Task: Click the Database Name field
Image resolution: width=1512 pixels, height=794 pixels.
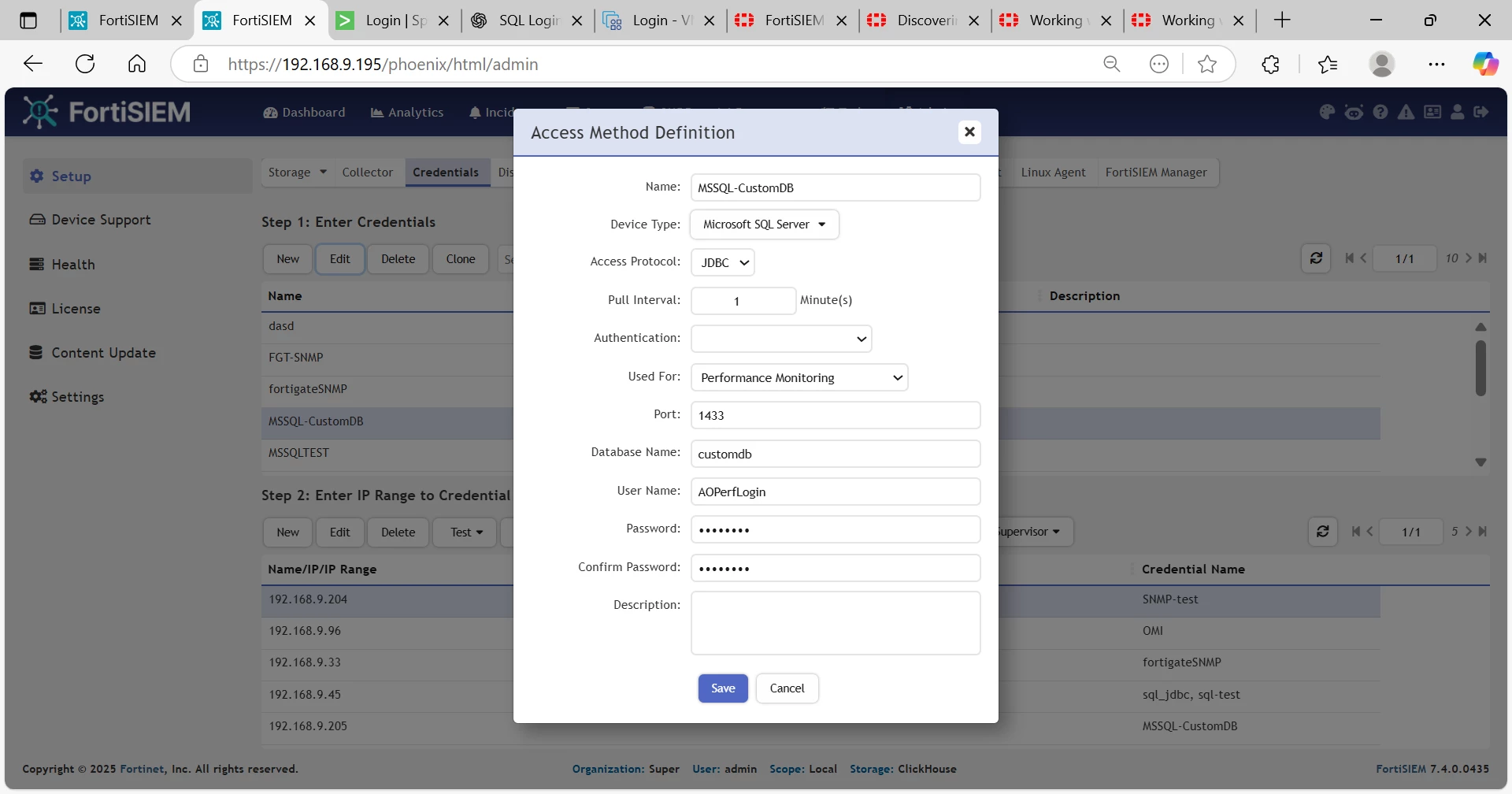Action: (x=836, y=454)
